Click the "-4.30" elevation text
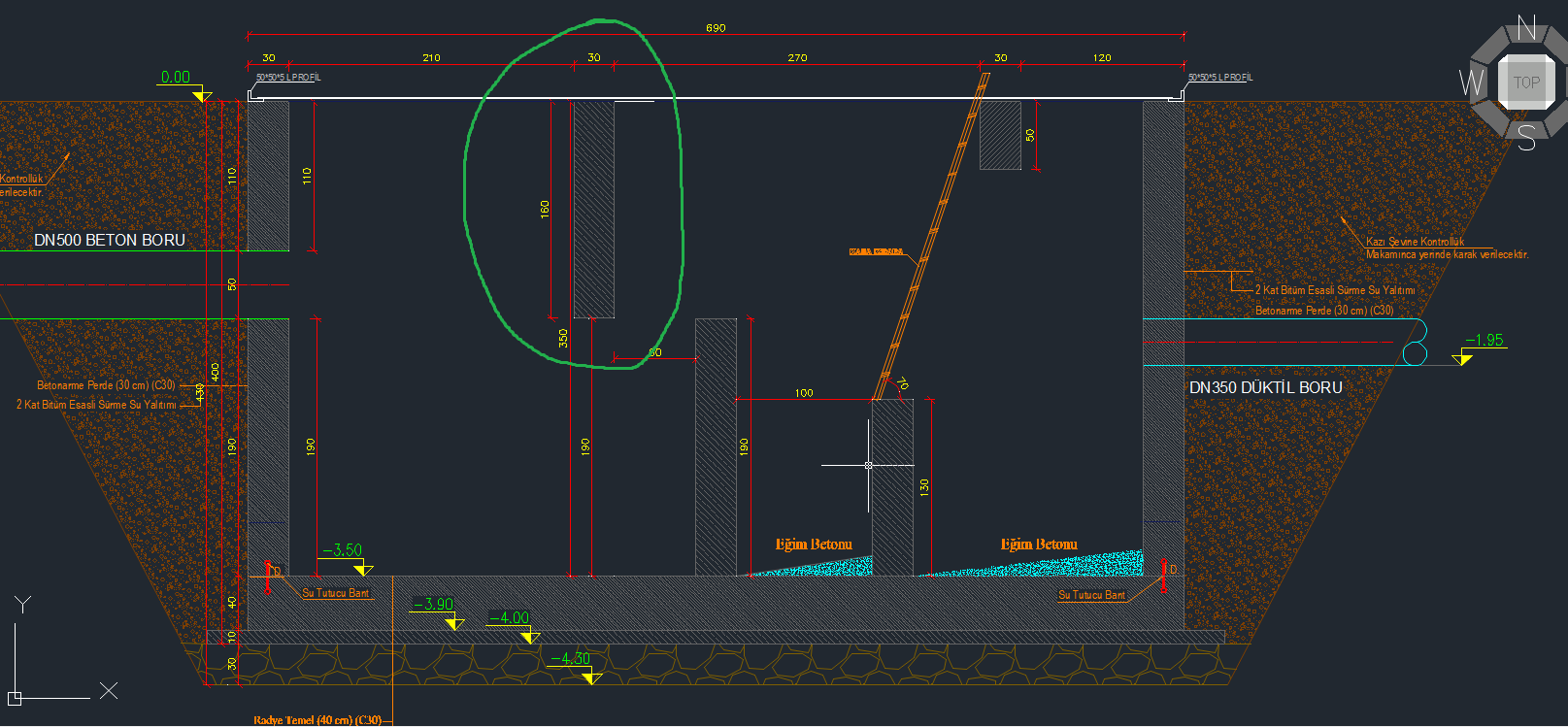Screen dimensions: 1568x727 570,658
